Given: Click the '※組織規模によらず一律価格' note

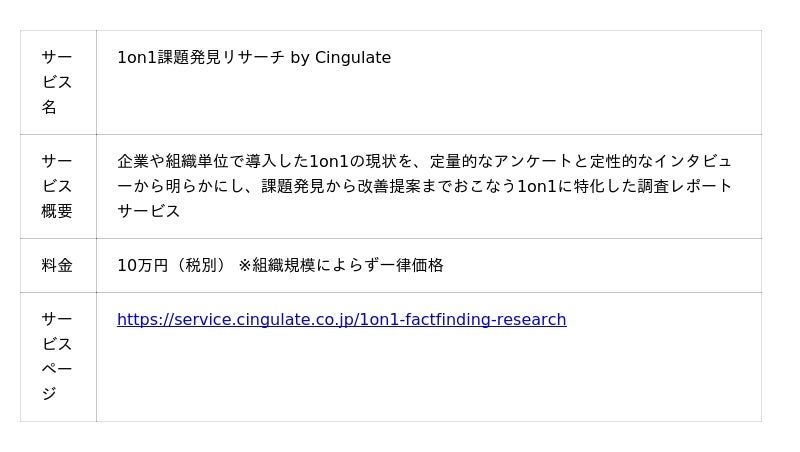Looking at the screenshot, I should coord(341,265).
